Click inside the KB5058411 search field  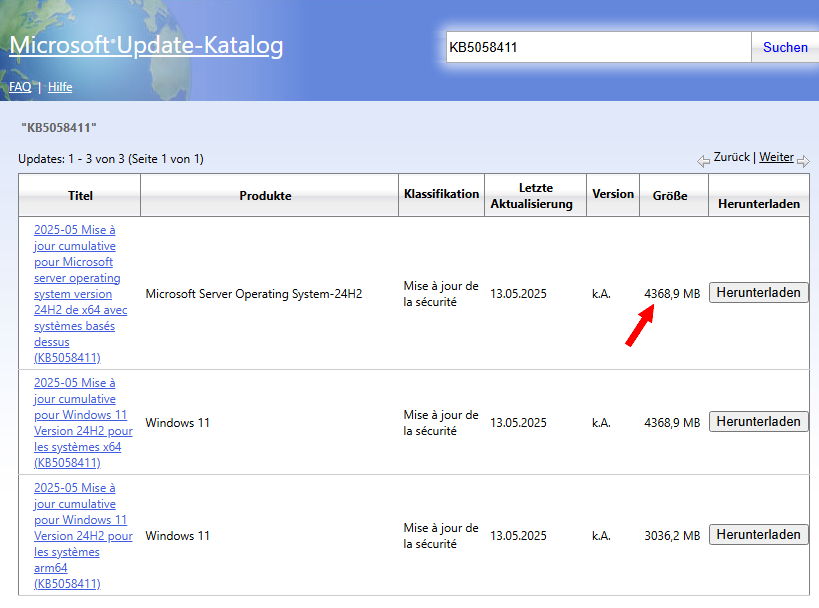pos(597,46)
